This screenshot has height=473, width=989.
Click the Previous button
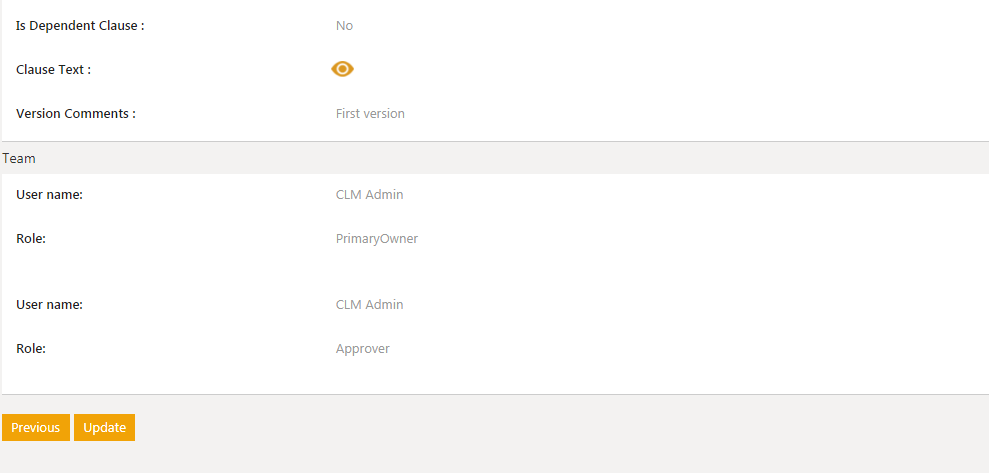point(36,427)
